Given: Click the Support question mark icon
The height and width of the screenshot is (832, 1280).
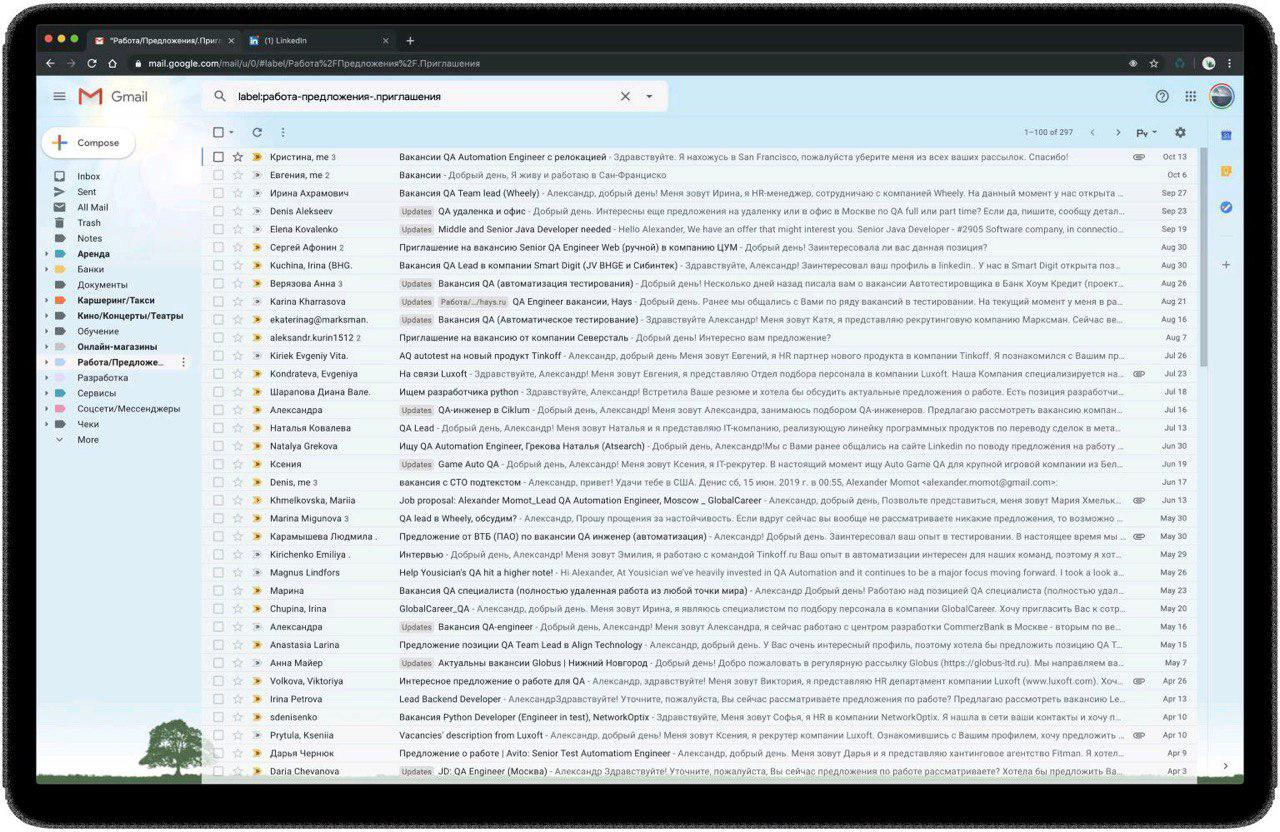Looking at the screenshot, I should (1162, 96).
